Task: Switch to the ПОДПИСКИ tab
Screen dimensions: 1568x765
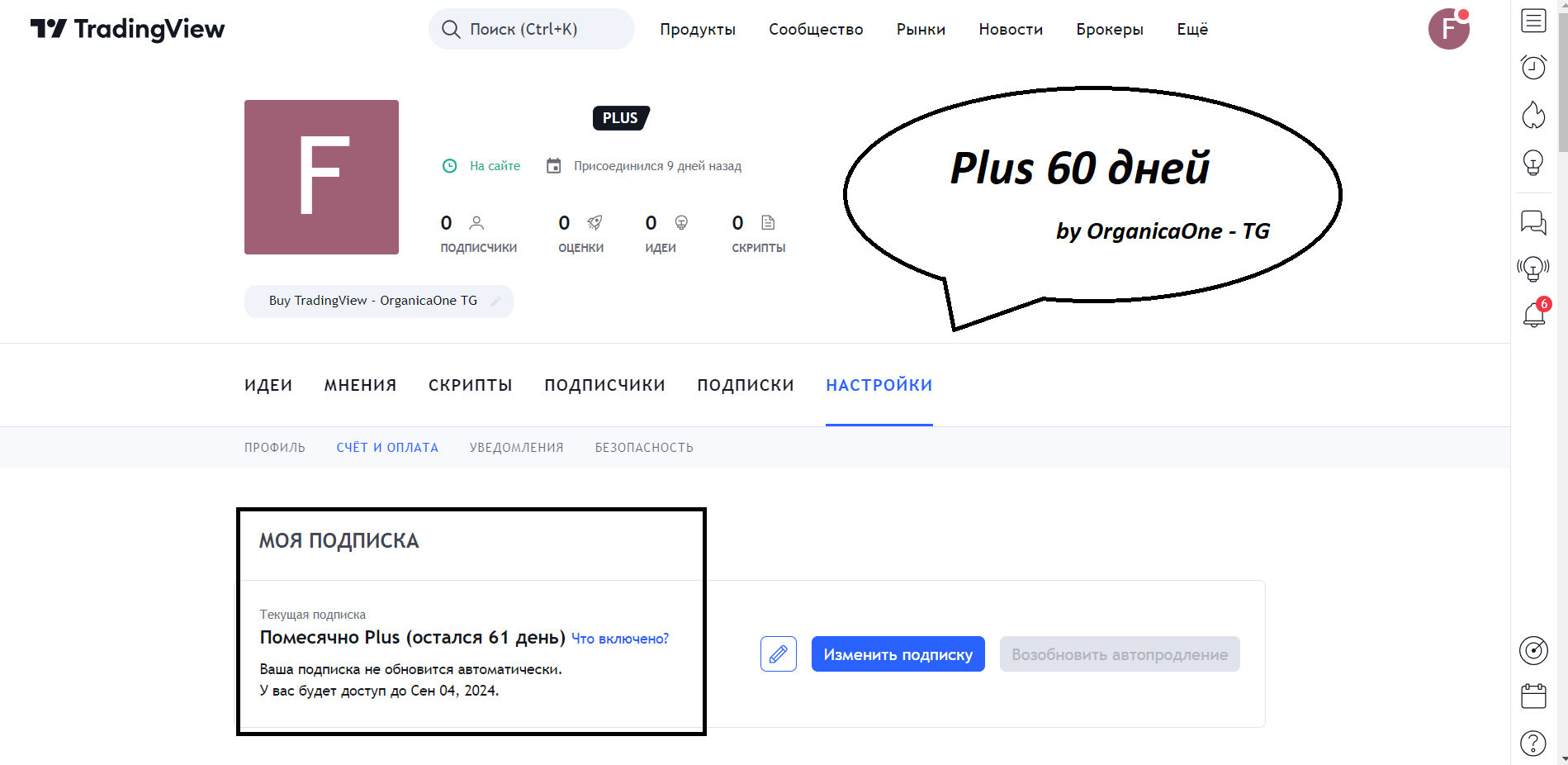Action: (x=746, y=386)
